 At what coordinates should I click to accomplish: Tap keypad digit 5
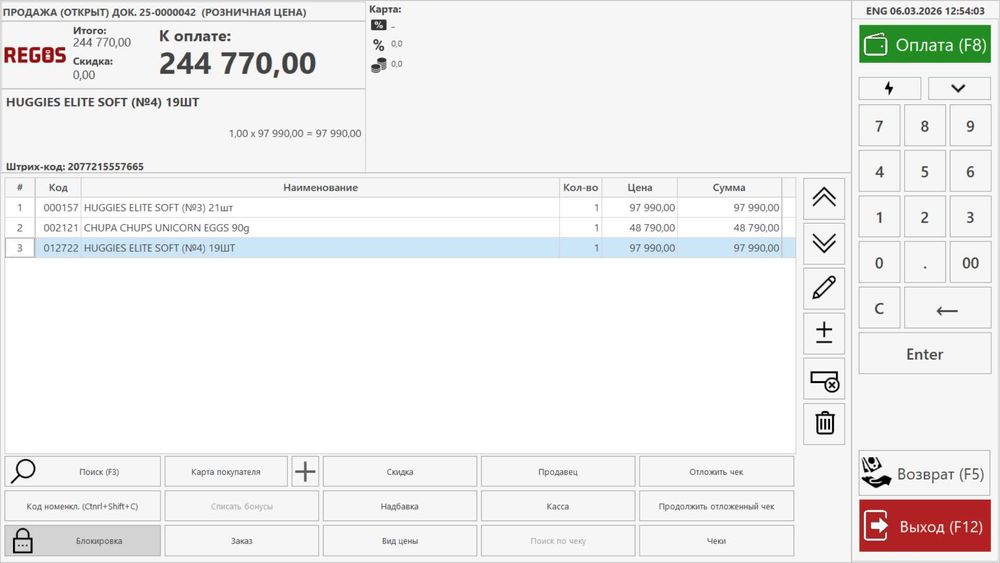[925, 172]
